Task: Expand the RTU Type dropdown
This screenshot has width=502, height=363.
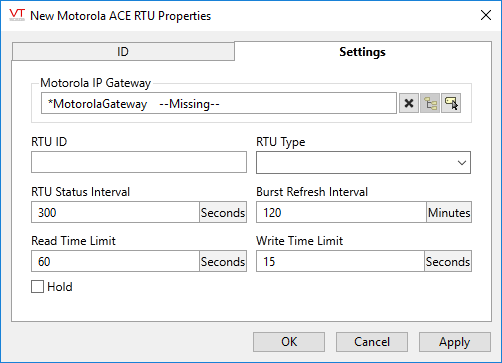Action: point(363,163)
